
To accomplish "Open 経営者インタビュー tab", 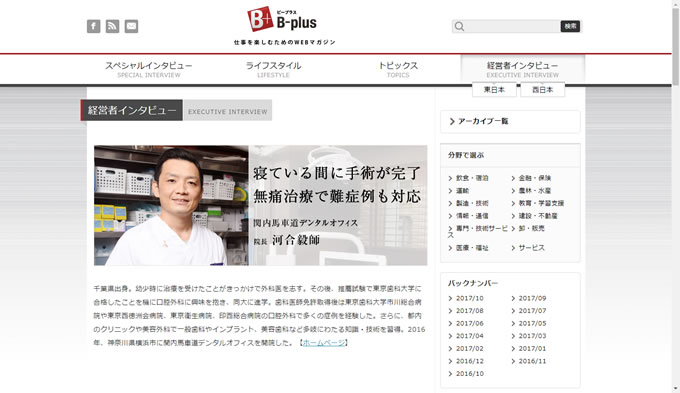I will click(x=523, y=69).
